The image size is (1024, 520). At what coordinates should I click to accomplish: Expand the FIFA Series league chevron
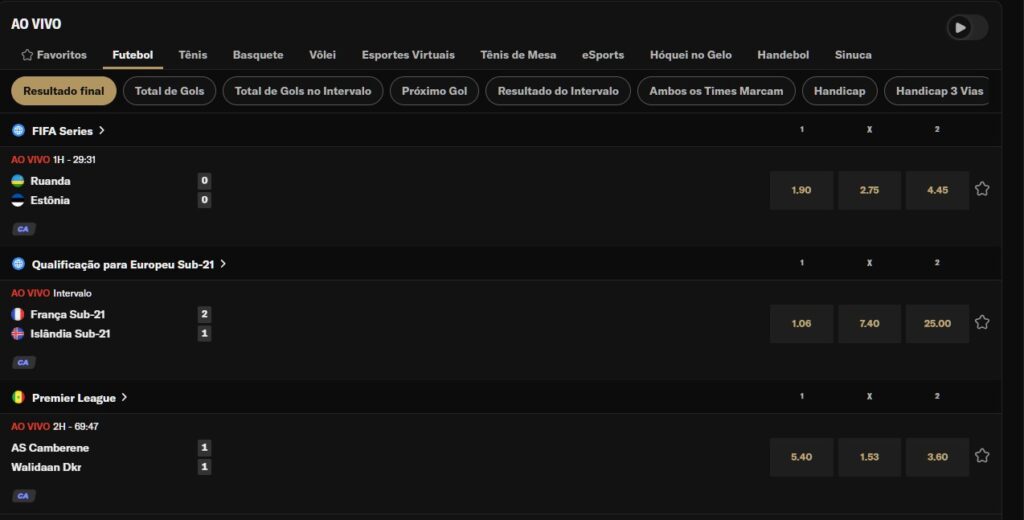102,131
